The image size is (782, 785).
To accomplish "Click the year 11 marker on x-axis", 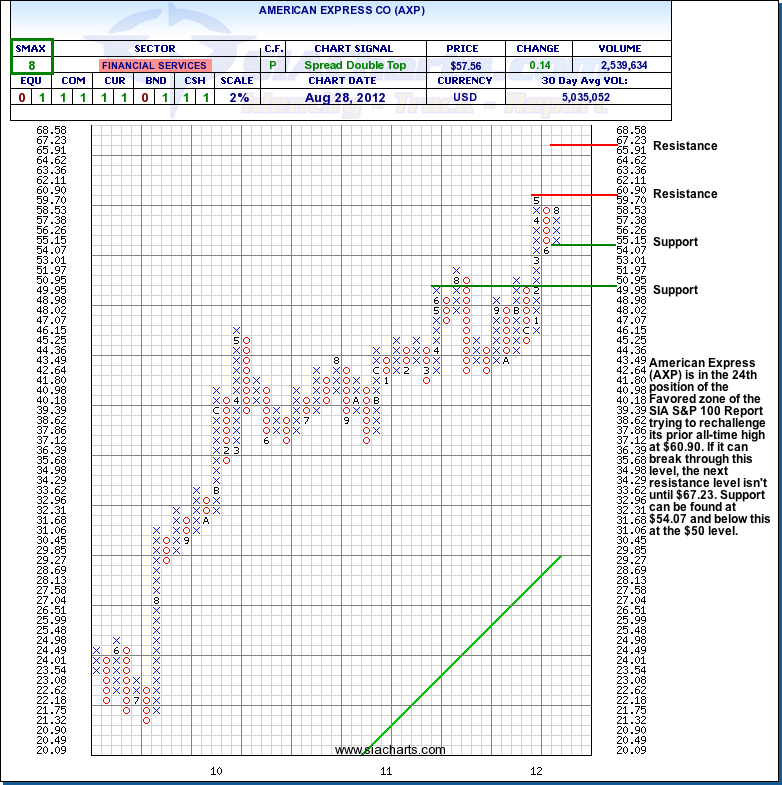I will tap(386, 771).
